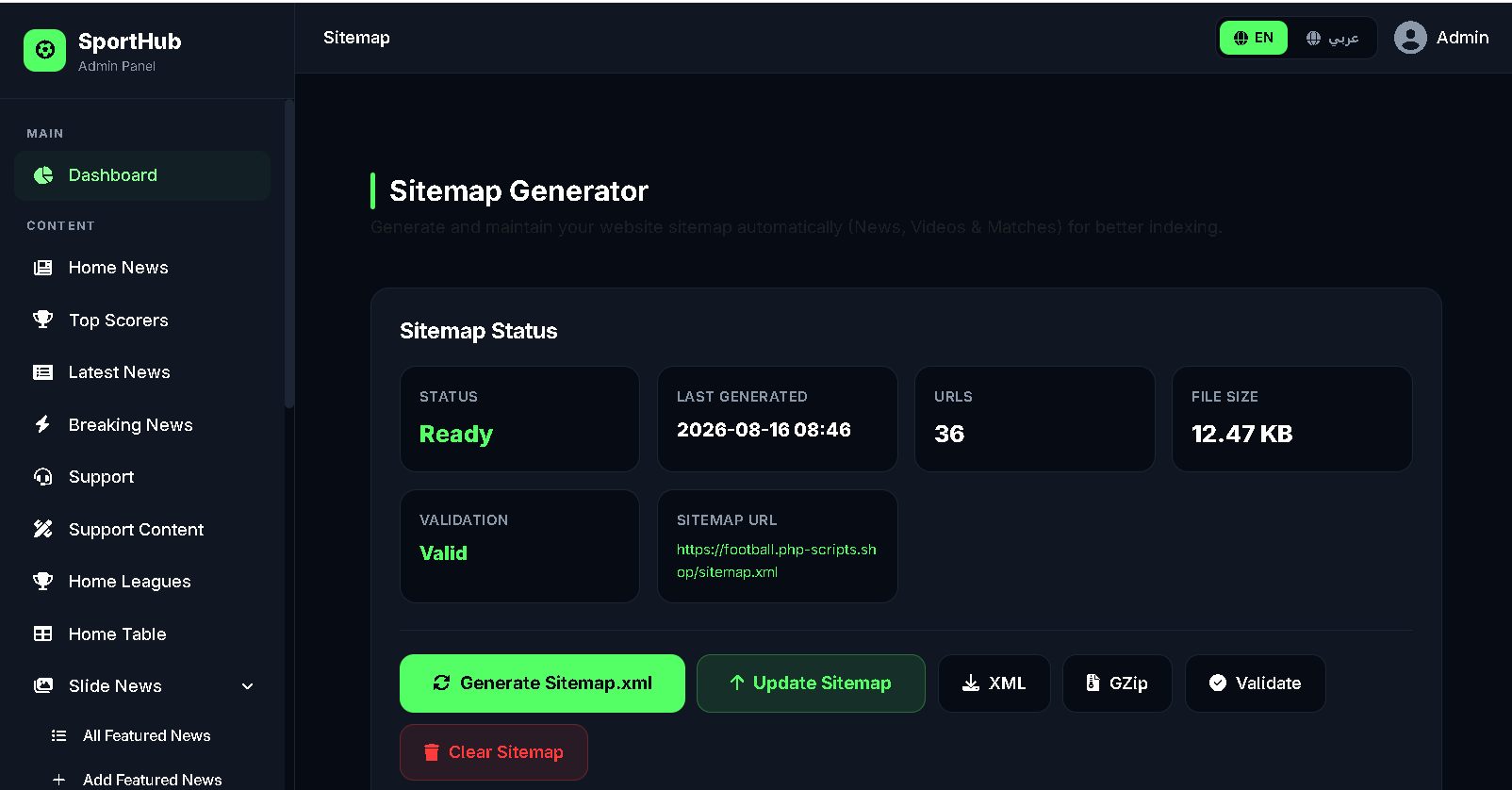Collapse the Slide News chevron
The height and width of the screenshot is (790, 1512).
(248, 686)
